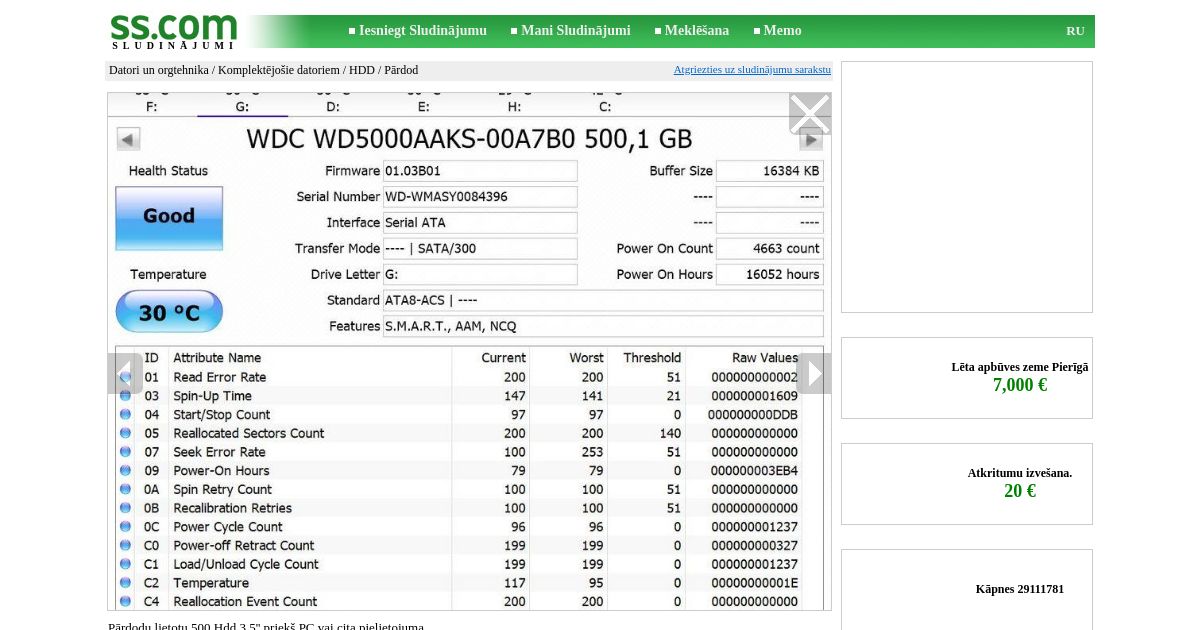
Task: Click the Features field S.M.A.R.T., AAM, NCQ
Action: [x=603, y=326]
